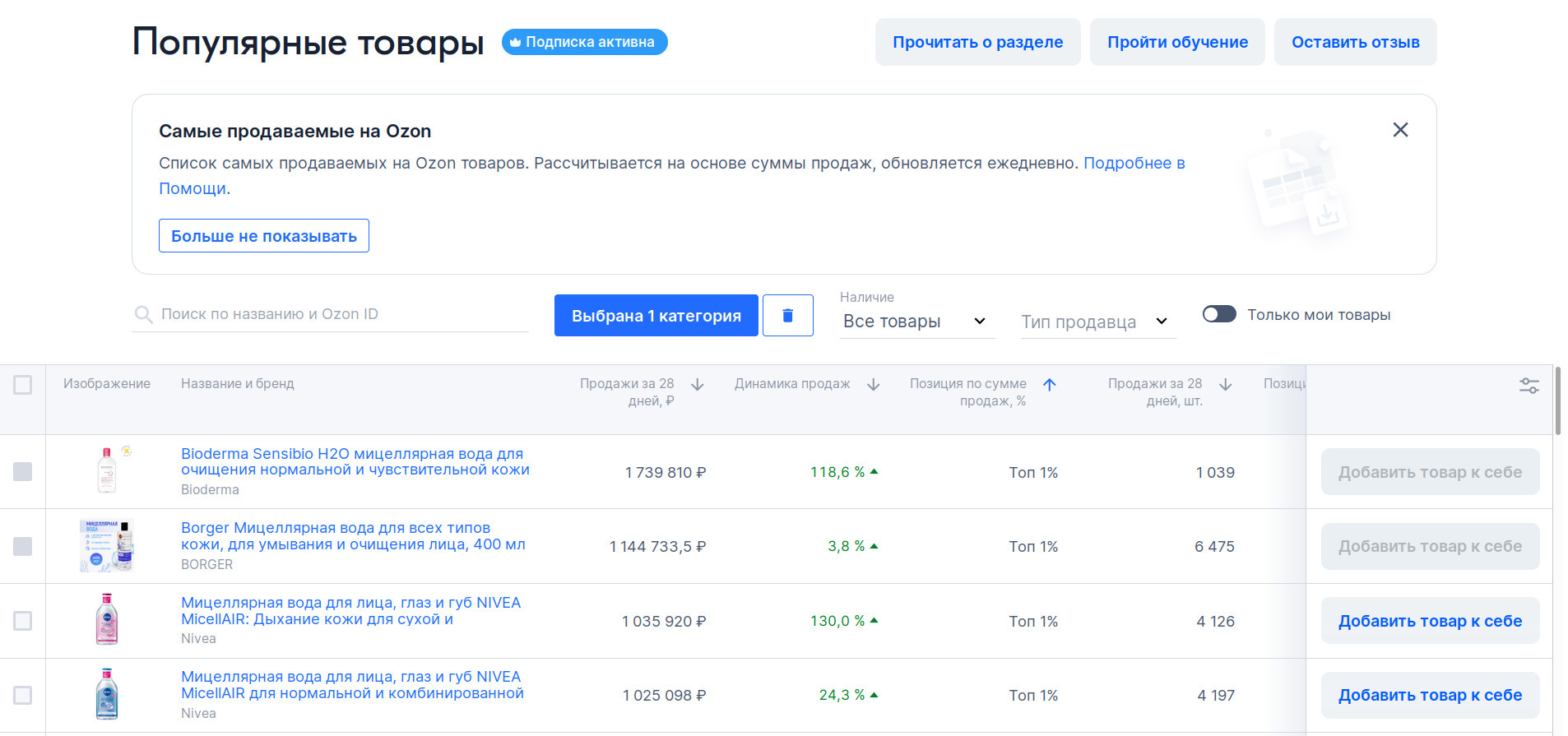The height and width of the screenshot is (736, 1568).
Task: Add pink NIVEA MicellAIR product к себе
Action: tap(1430, 621)
